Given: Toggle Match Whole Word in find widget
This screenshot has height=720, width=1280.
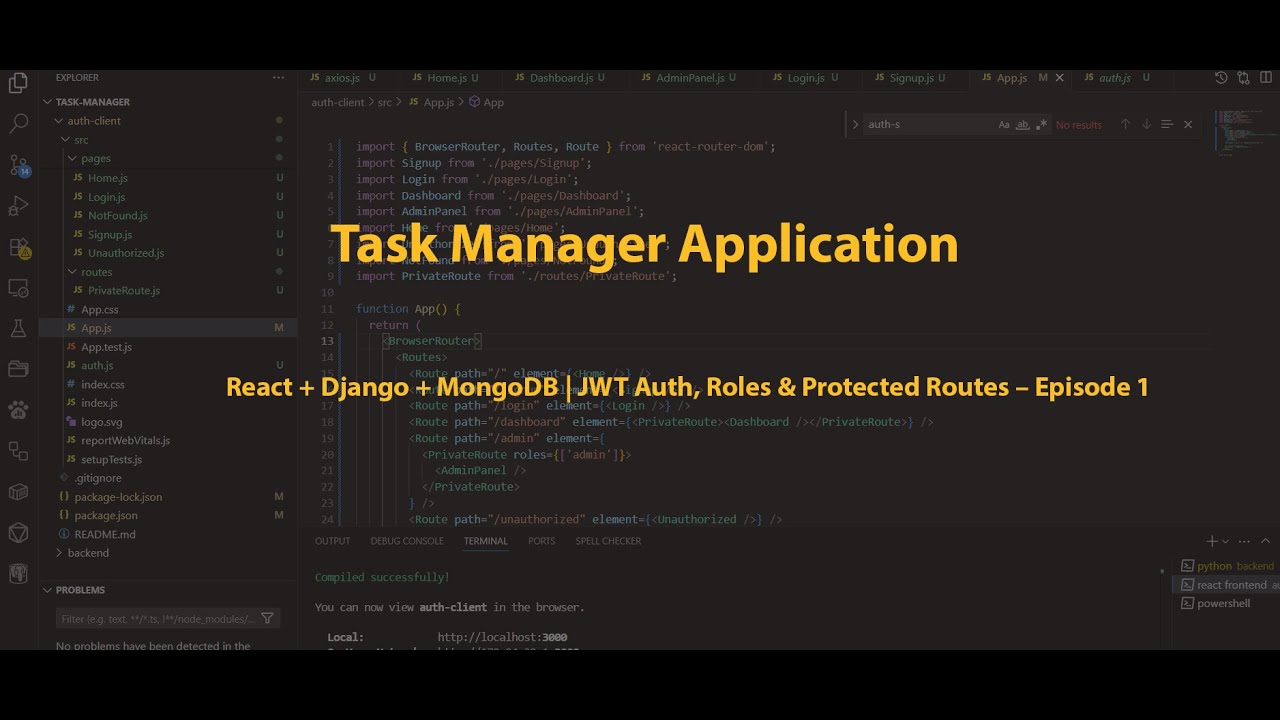Looking at the screenshot, I should [1022, 125].
